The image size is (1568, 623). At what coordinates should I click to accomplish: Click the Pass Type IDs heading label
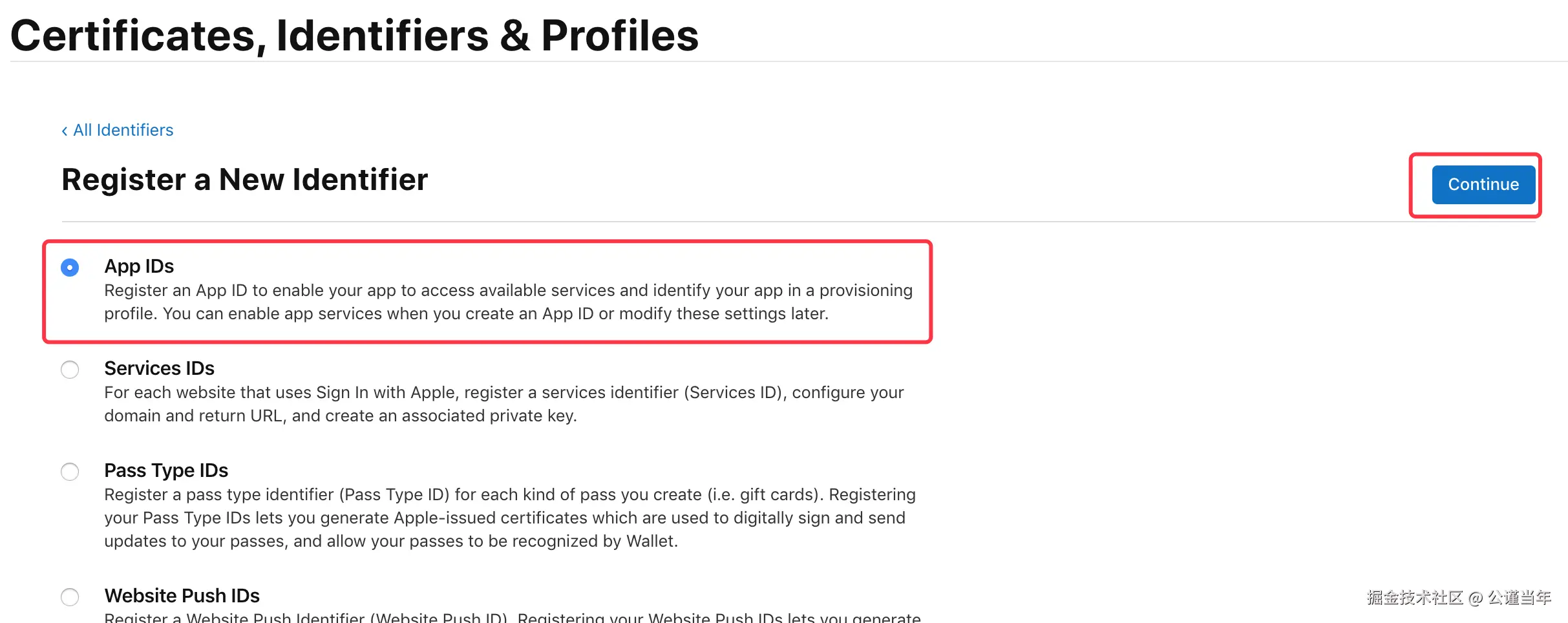(166, 470)
